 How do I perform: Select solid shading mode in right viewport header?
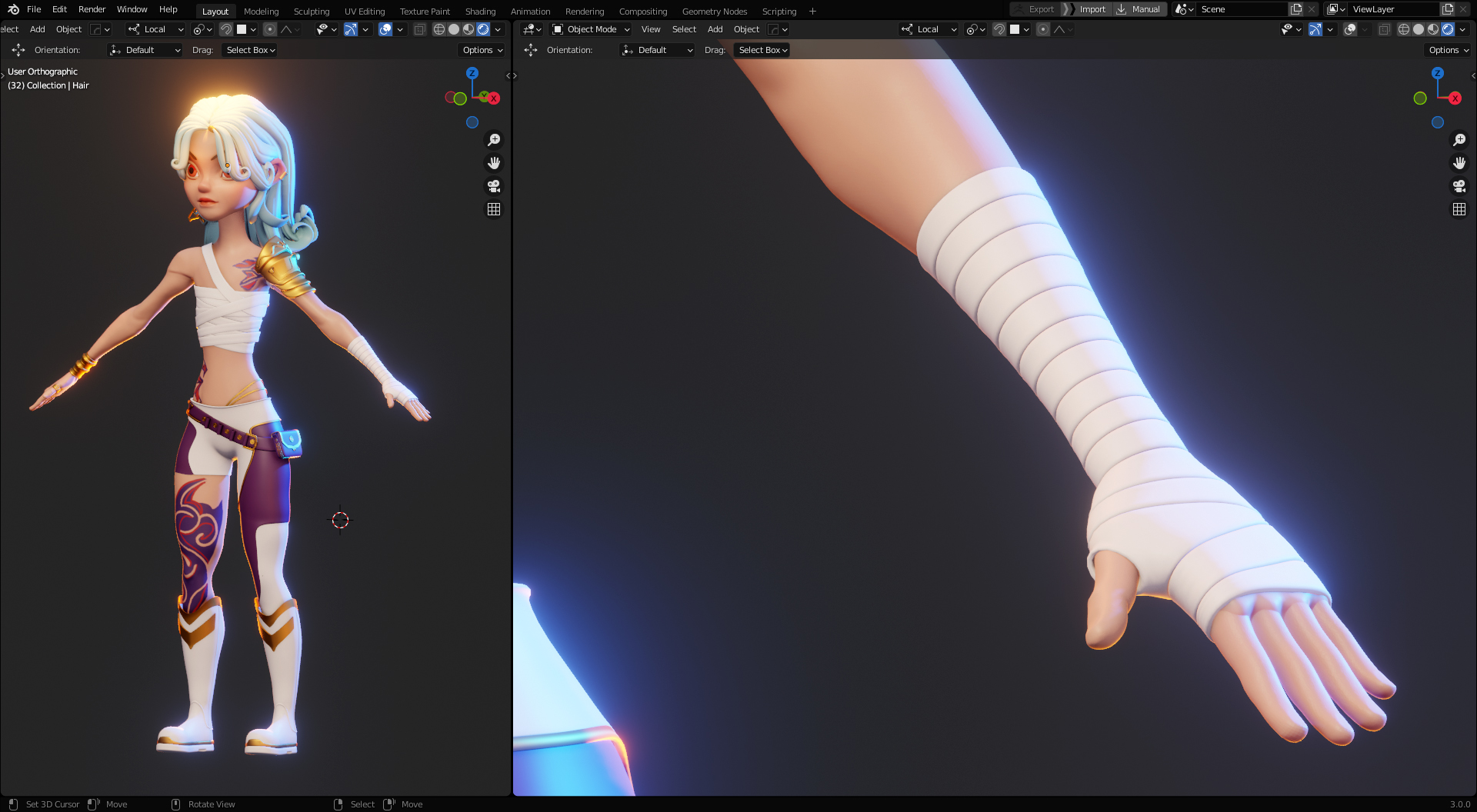(1419, 29)
